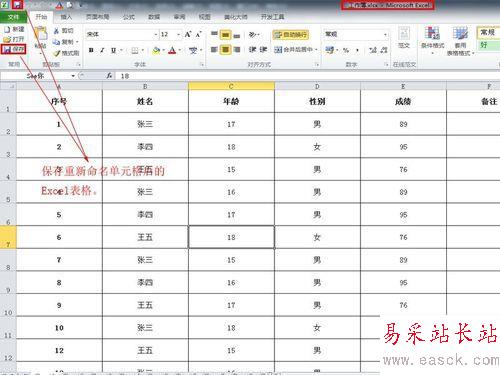The image size is (500, 375).
Task: Open the 文件 (File) tab
Action: (13, 17)
